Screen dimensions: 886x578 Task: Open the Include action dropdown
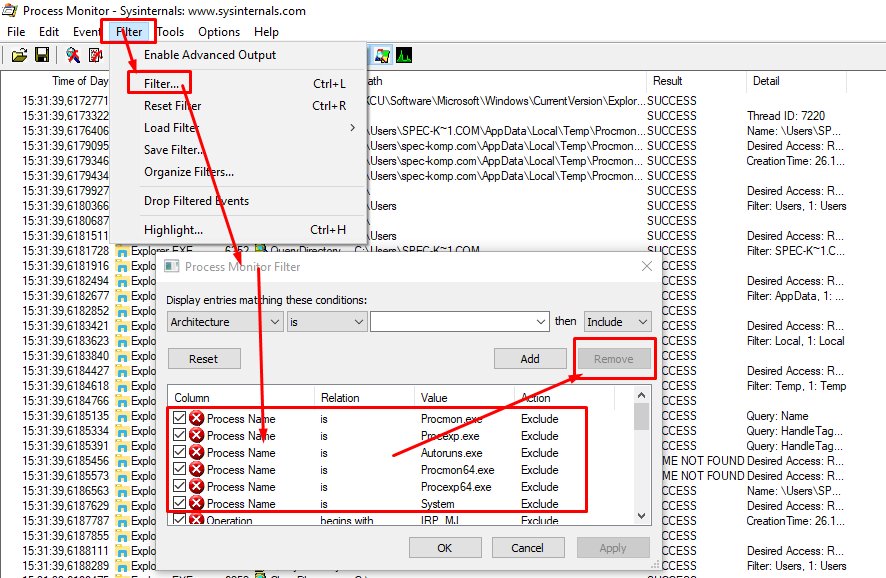[x=617, y=322]
